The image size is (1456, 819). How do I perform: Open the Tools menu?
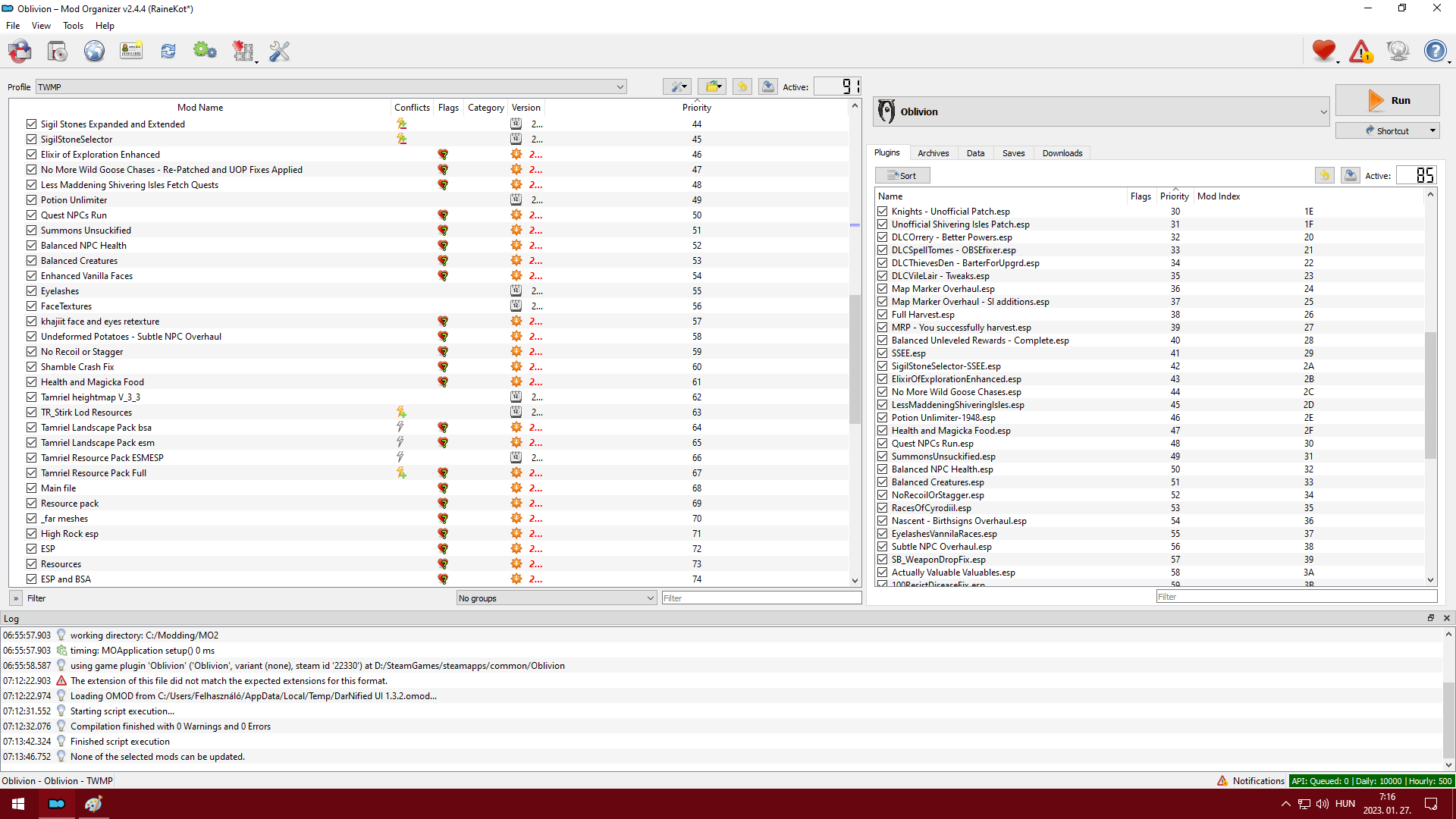pyautogui.click(x=73, y=25)
